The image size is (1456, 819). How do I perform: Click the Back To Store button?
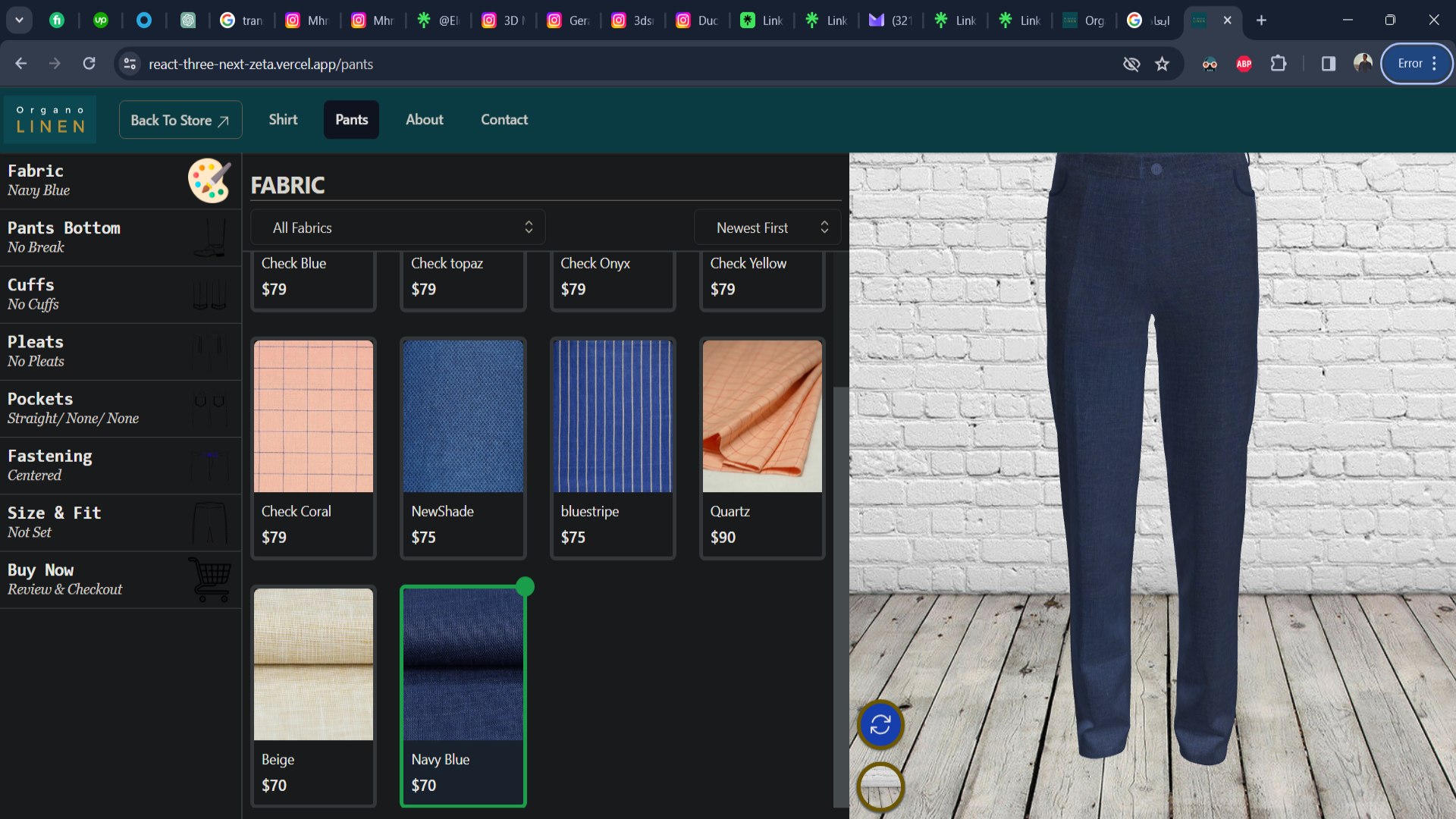pyautogui.click(x=180, y=120)
